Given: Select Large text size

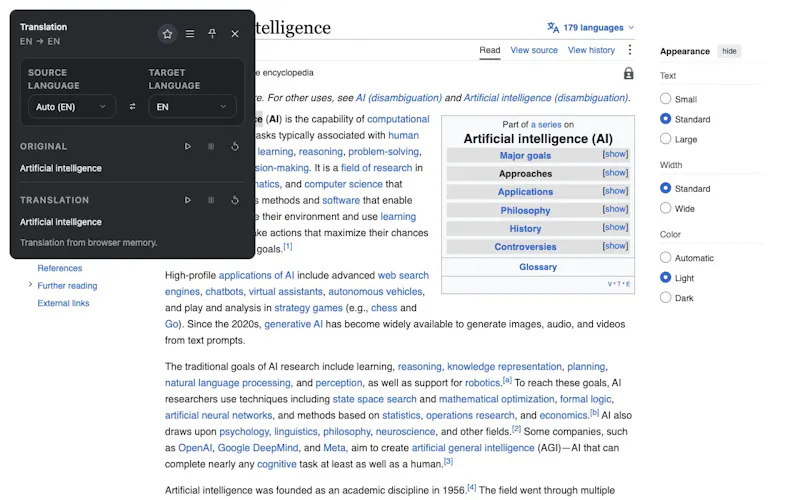Looking at the screenshot, I should coord(665,139).
